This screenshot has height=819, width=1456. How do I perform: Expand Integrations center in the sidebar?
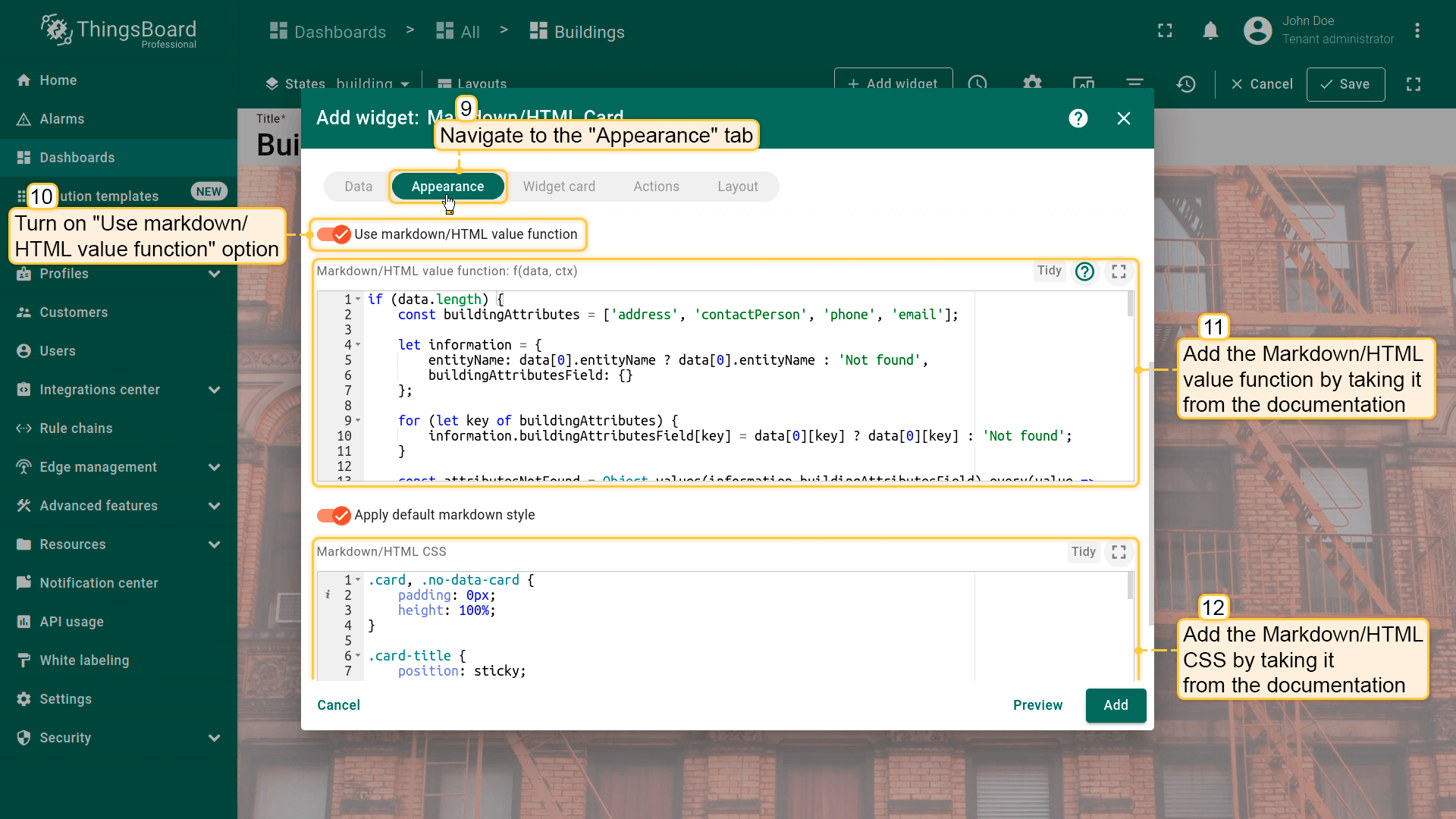(214, 390)
